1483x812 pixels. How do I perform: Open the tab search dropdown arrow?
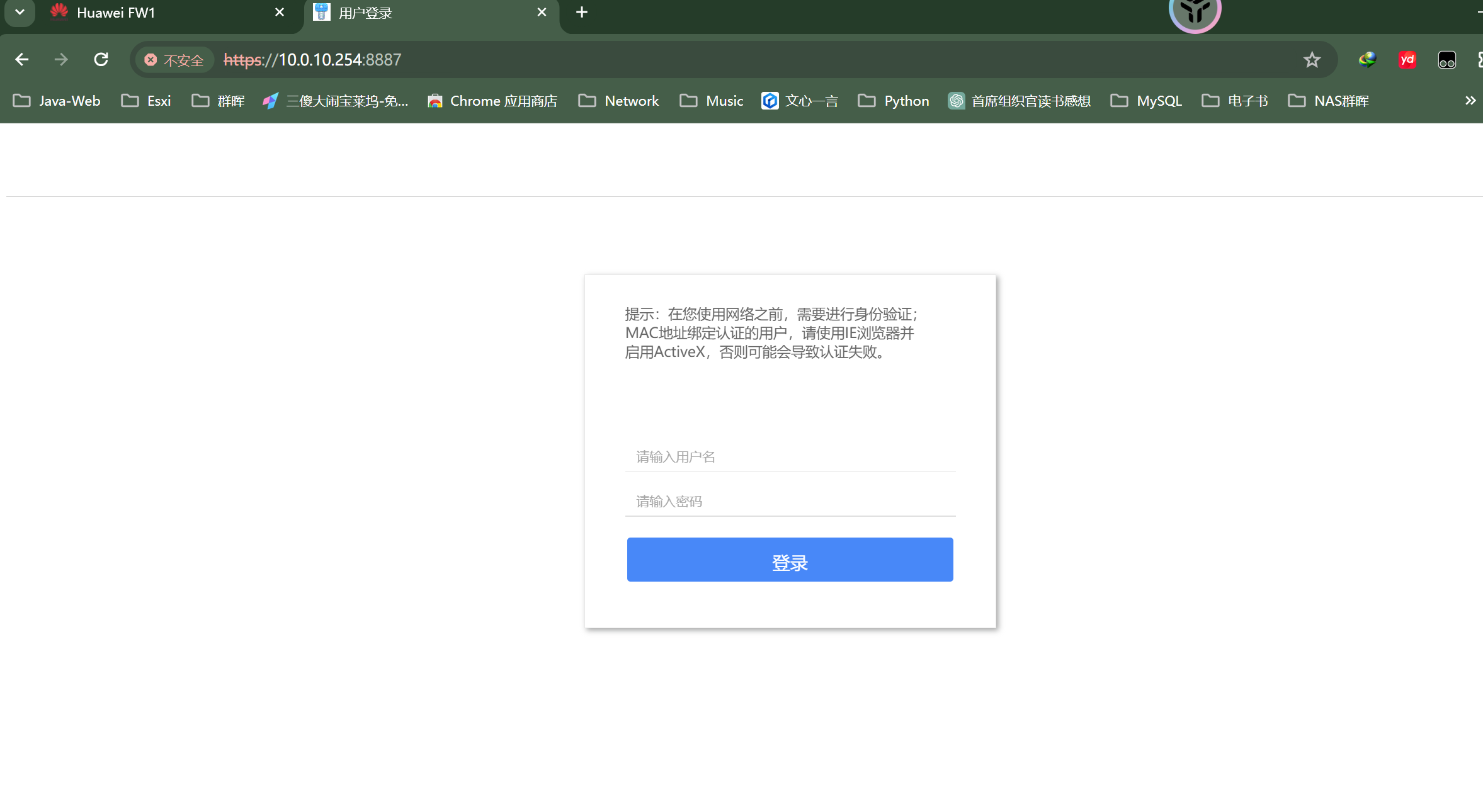(20, 13)
